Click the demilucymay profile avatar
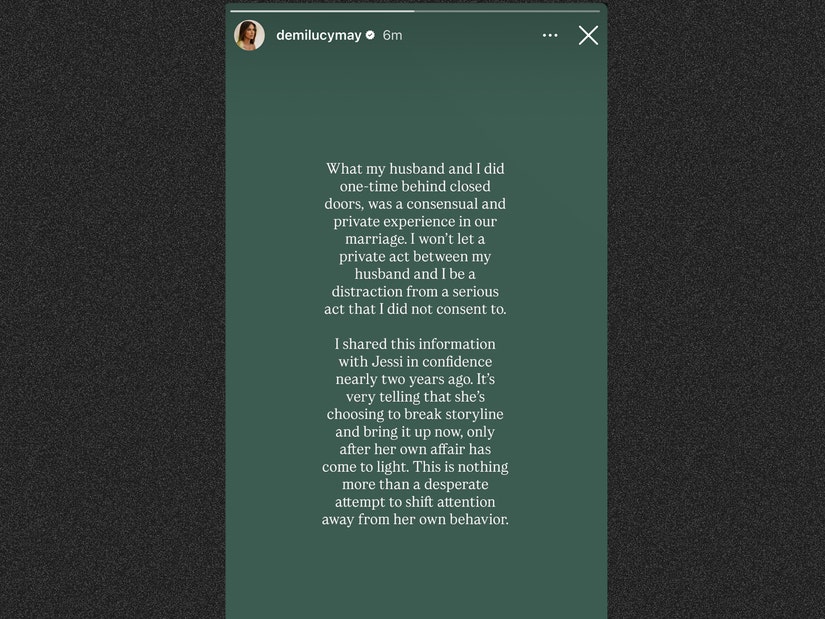 click(249, 35)
